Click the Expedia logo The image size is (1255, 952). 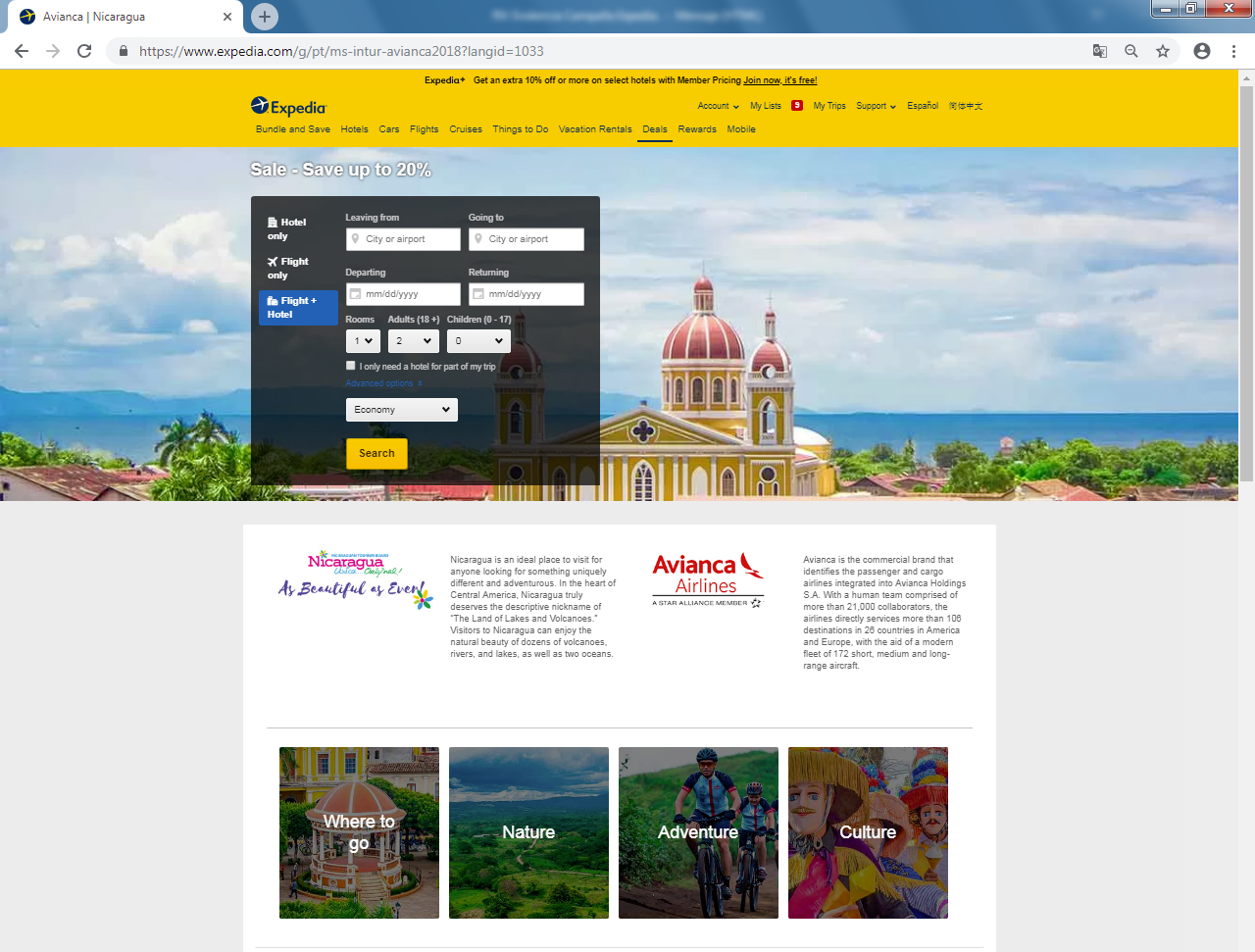tap(288, 106)
